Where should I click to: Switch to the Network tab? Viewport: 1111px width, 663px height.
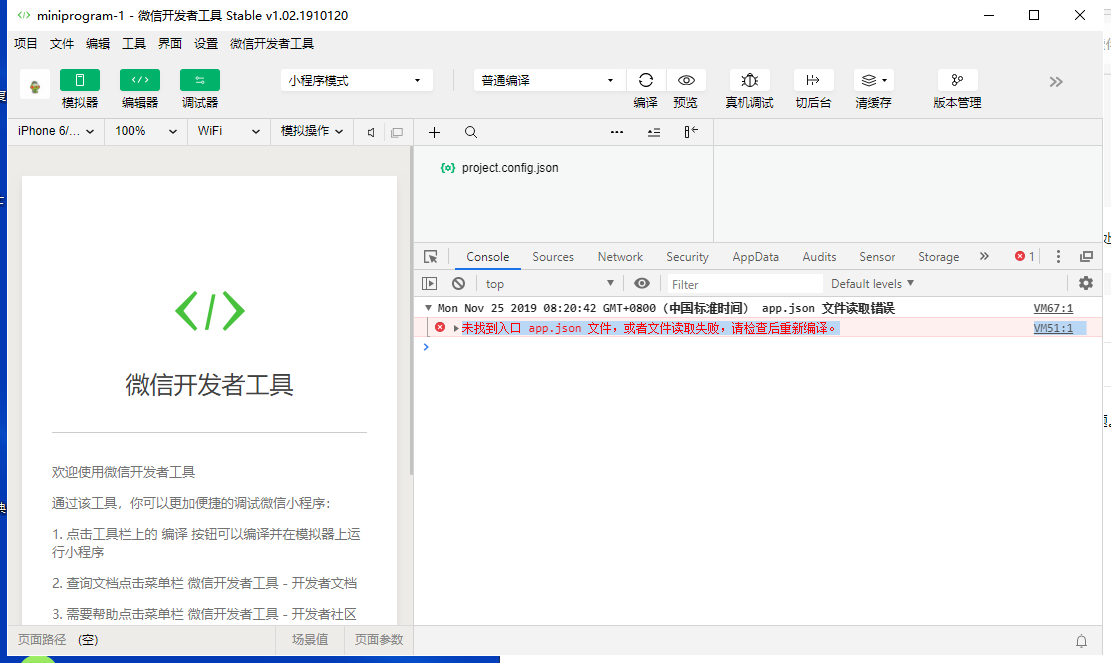point(620,257)
